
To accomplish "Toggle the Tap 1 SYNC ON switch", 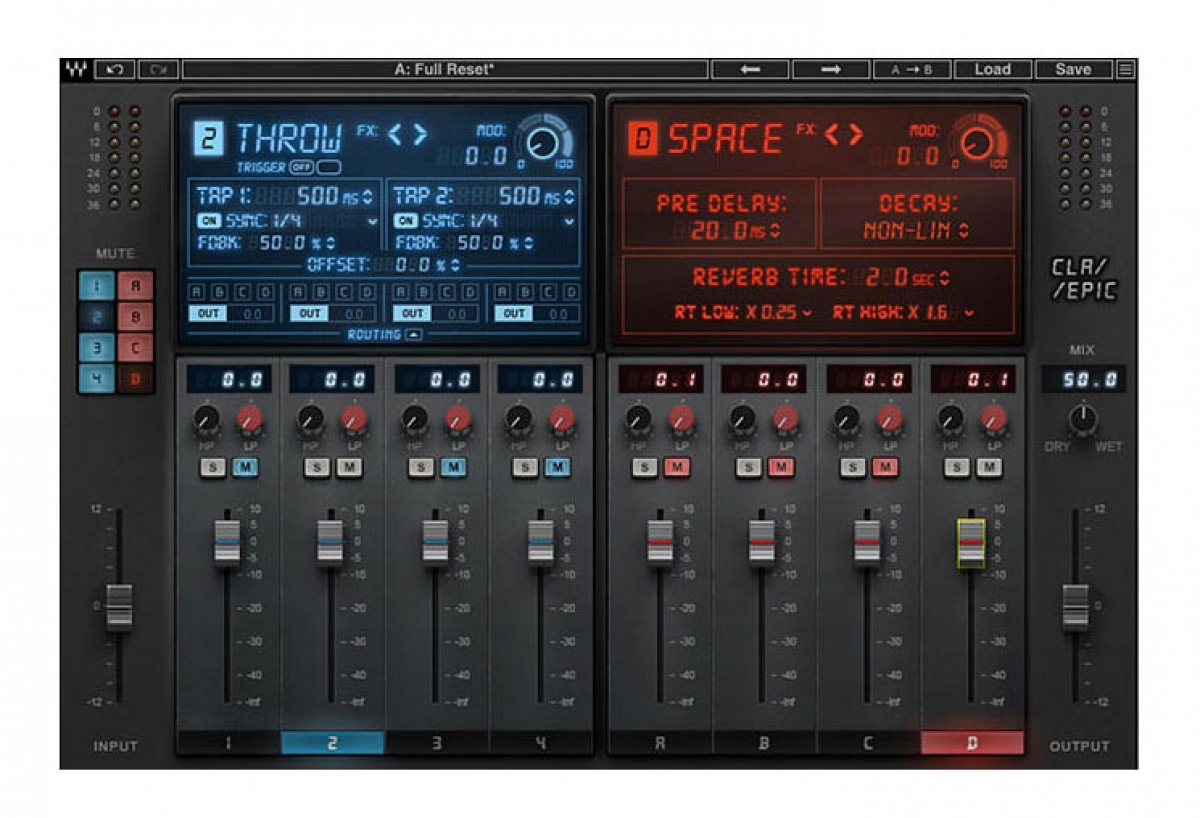I will click(210, 221).
